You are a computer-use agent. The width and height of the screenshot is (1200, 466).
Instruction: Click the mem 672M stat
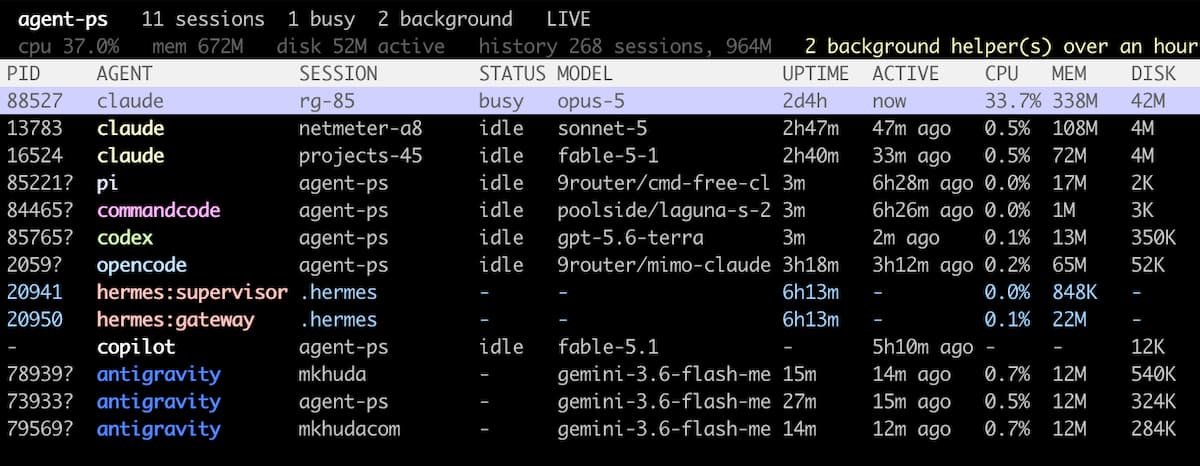click(x=197, y=46)
